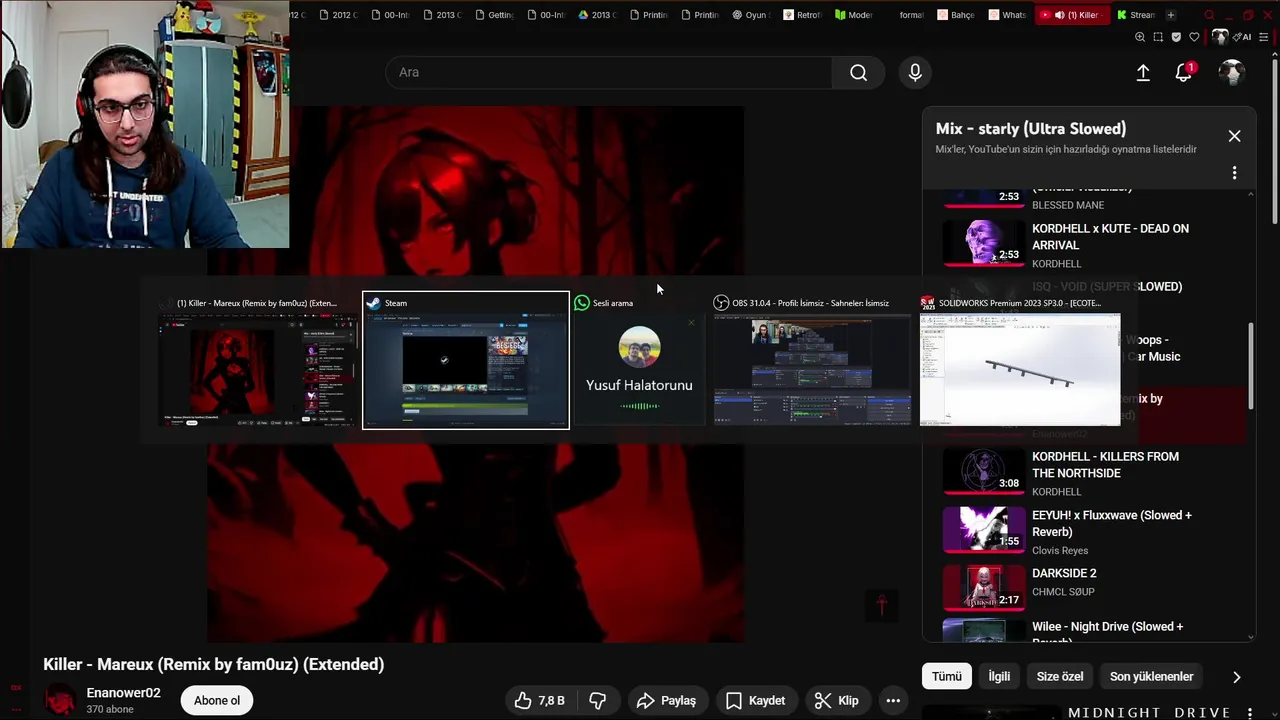
Task: Open the Bahçe browser tab
Action: 956,15
